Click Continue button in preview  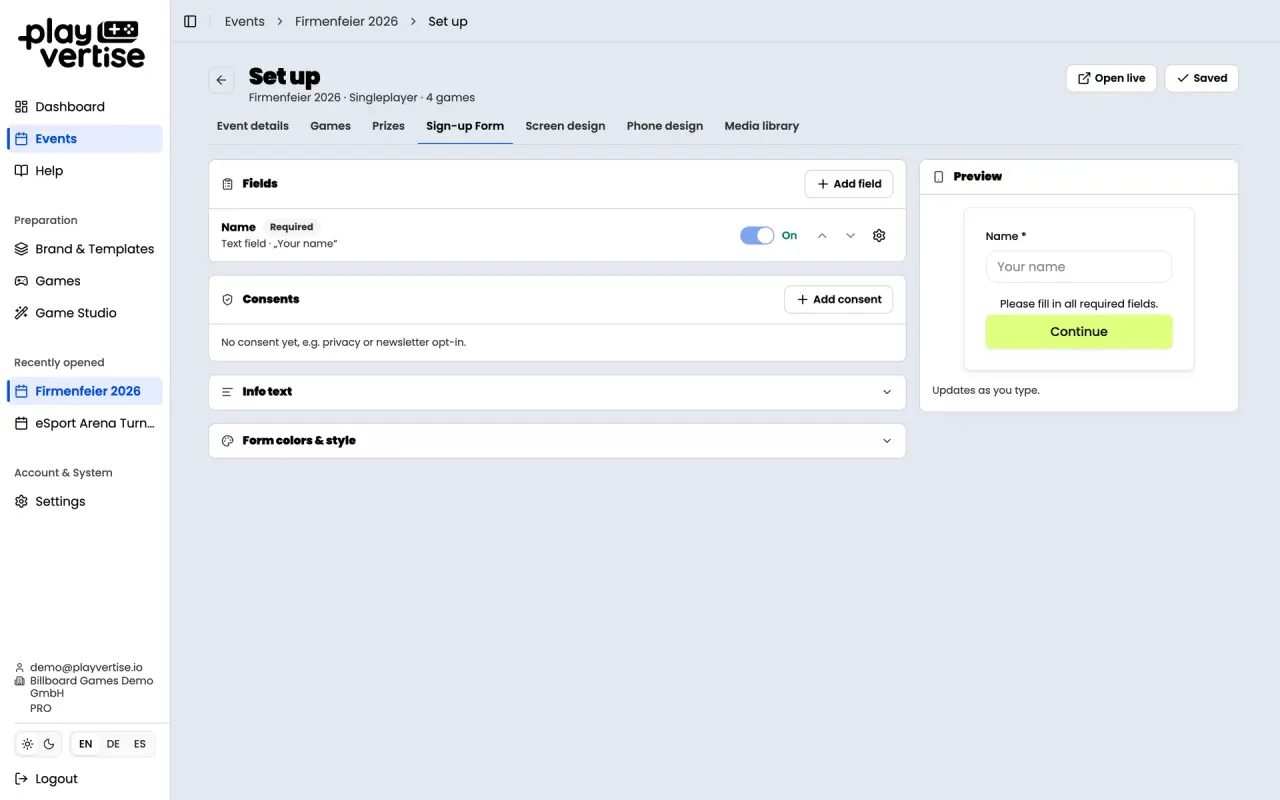(x=1079, y=332)
